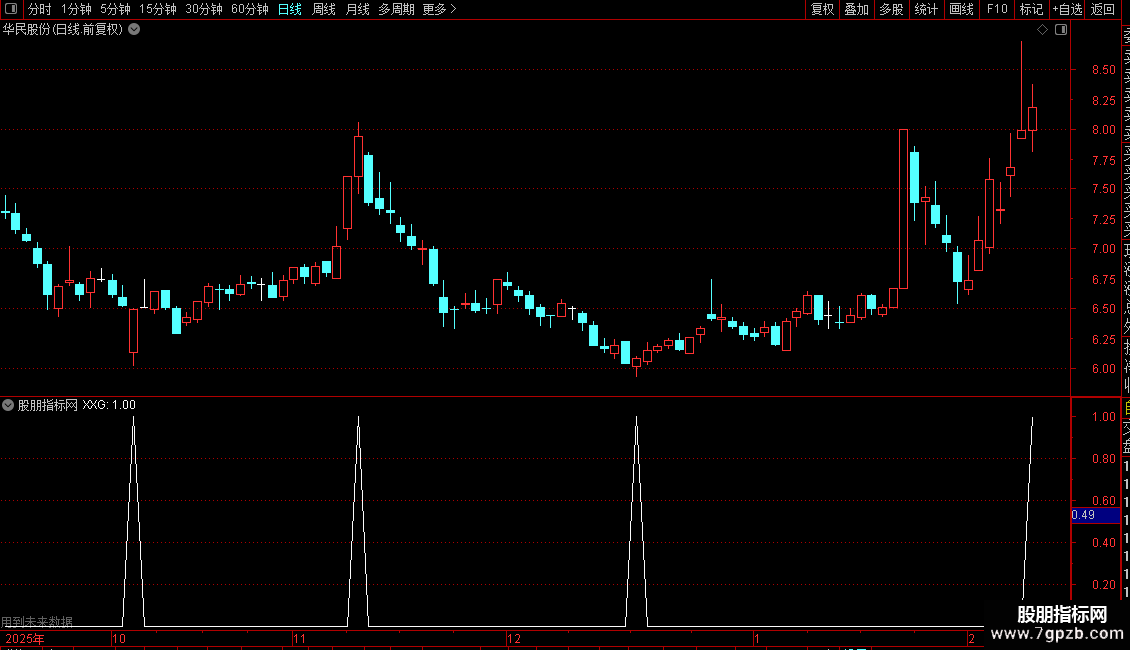This screenshot has height=650, width=1130.
Task: Open F10 company info
Action: click(997, 9)
